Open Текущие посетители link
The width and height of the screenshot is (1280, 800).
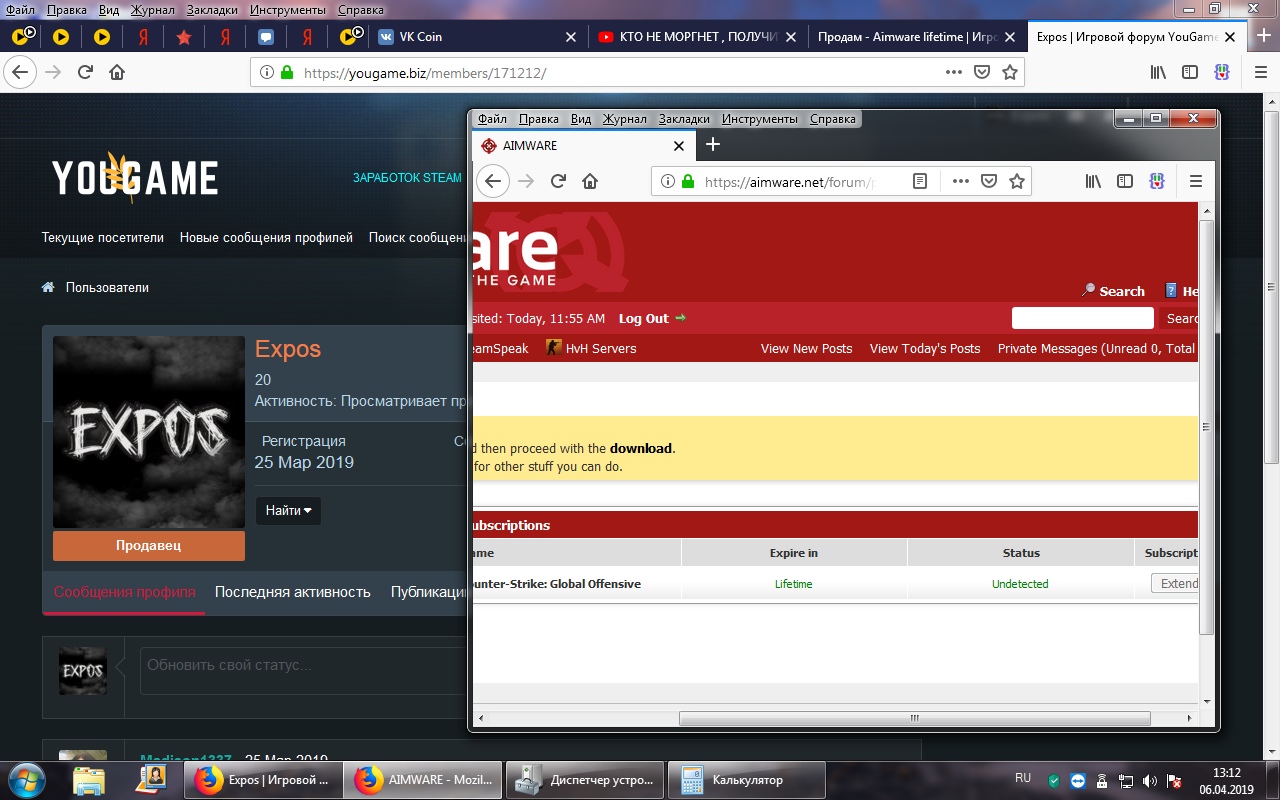click(x=102, y=238)
